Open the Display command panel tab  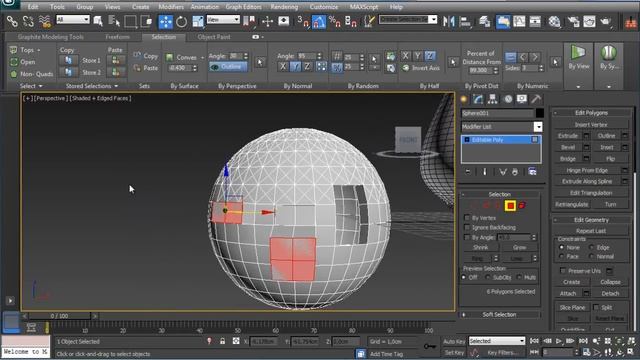[522, 99]
